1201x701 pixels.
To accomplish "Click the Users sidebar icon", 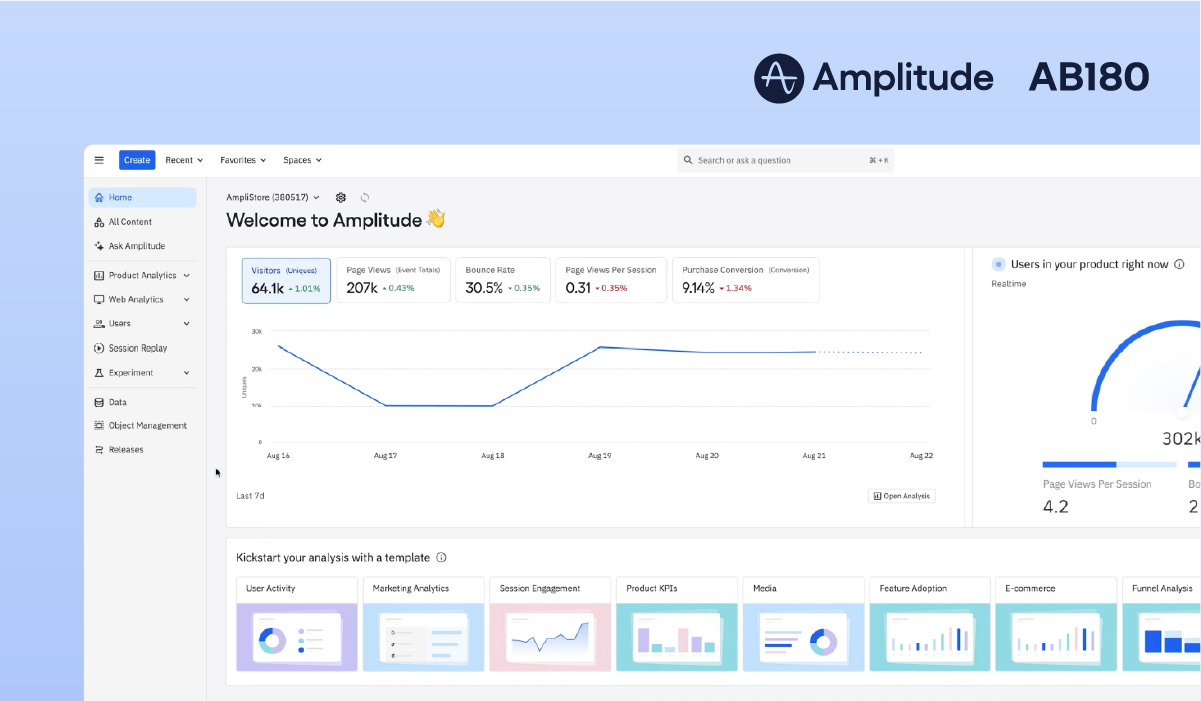I will [99, 324].
